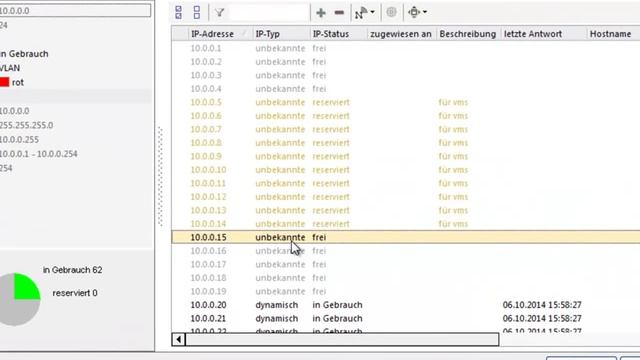The image size is (640, 360).
Task: Sort by the IP-Typ column header
Action: pyautogui.click(x=281, y=34)
